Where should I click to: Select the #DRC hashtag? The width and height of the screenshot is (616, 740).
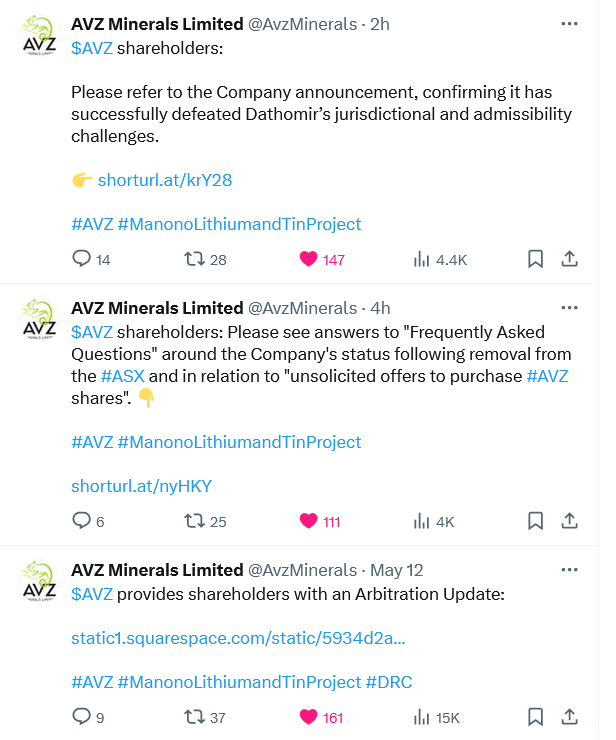389,682
